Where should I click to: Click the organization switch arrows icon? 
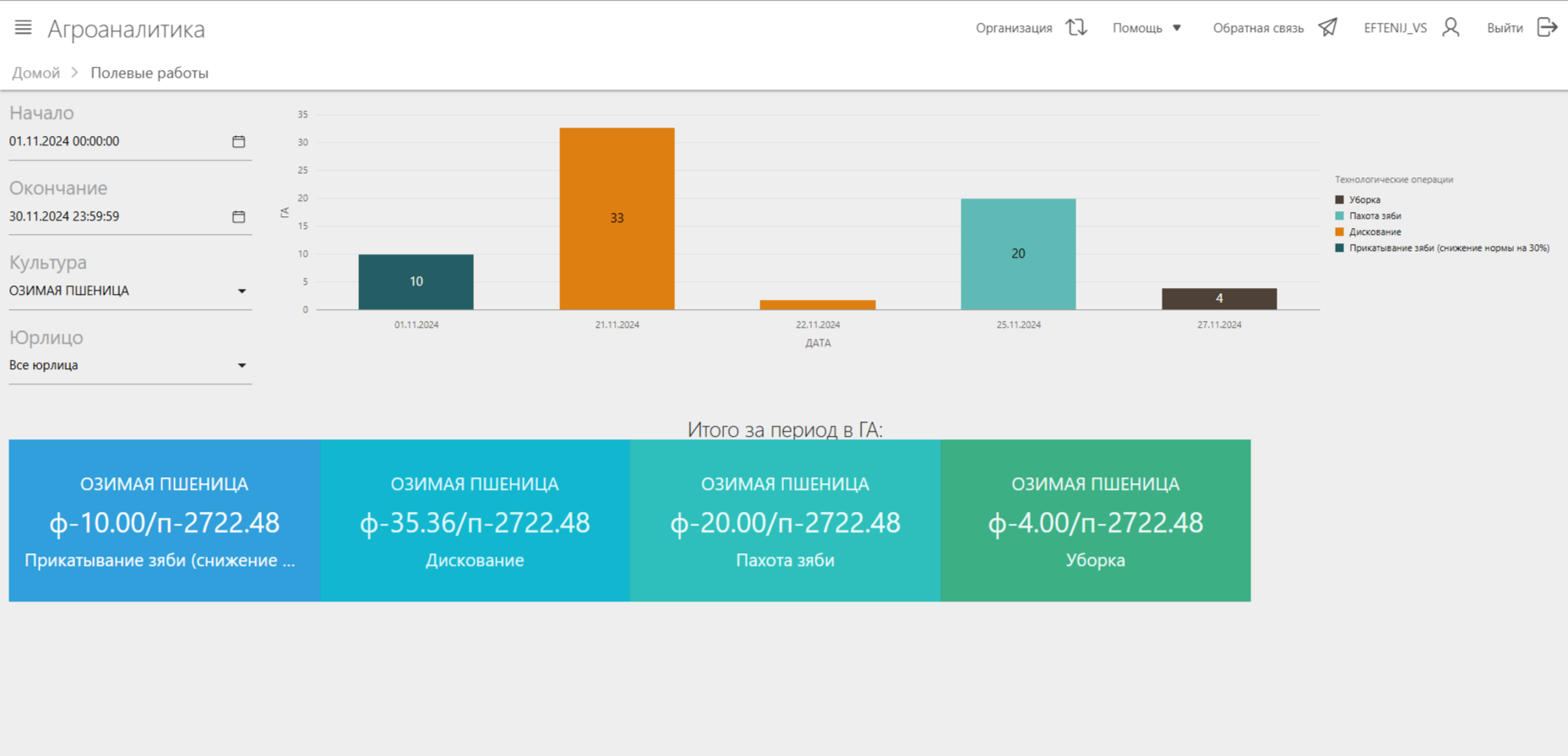pyautogui.click(x=1075, y=28)
